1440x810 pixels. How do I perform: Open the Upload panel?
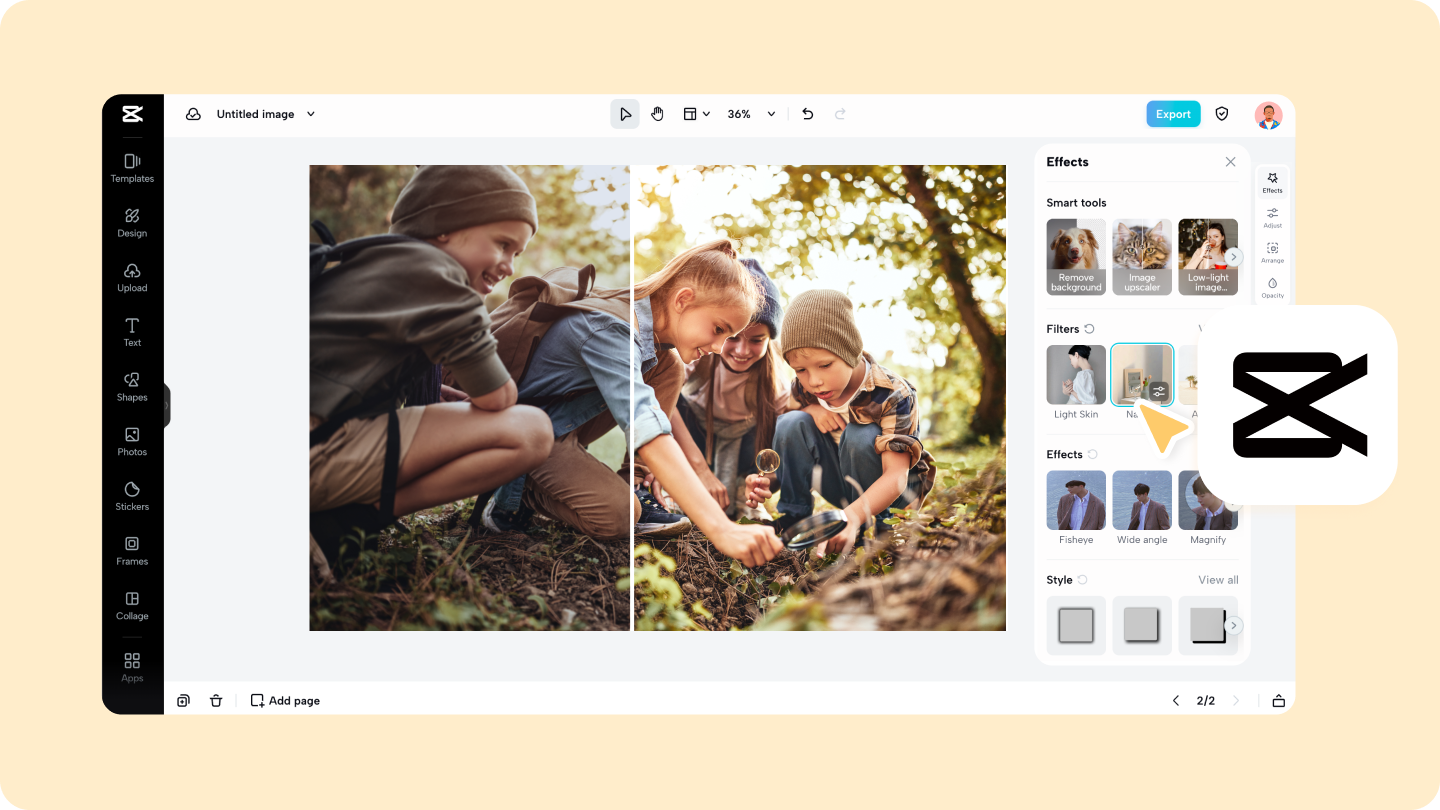(132, 278)
